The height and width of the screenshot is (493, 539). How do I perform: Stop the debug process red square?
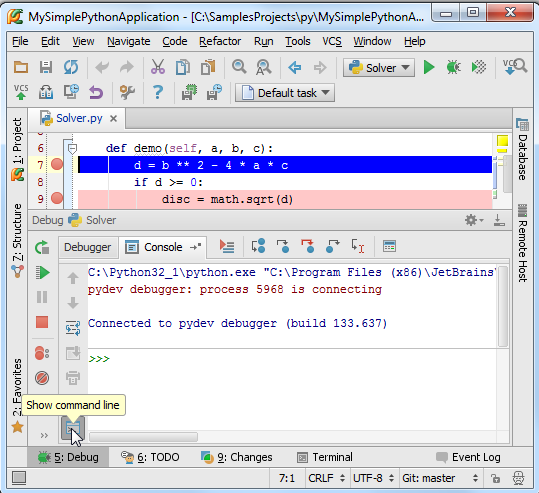pos(42,322)
